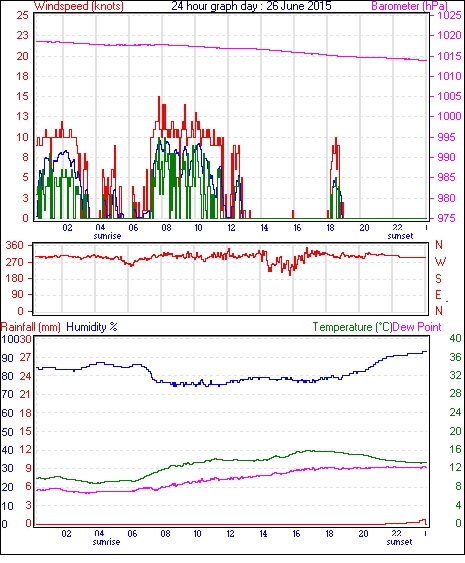
Task: Click the Humidity % legend label
Action: click(92, 327)
